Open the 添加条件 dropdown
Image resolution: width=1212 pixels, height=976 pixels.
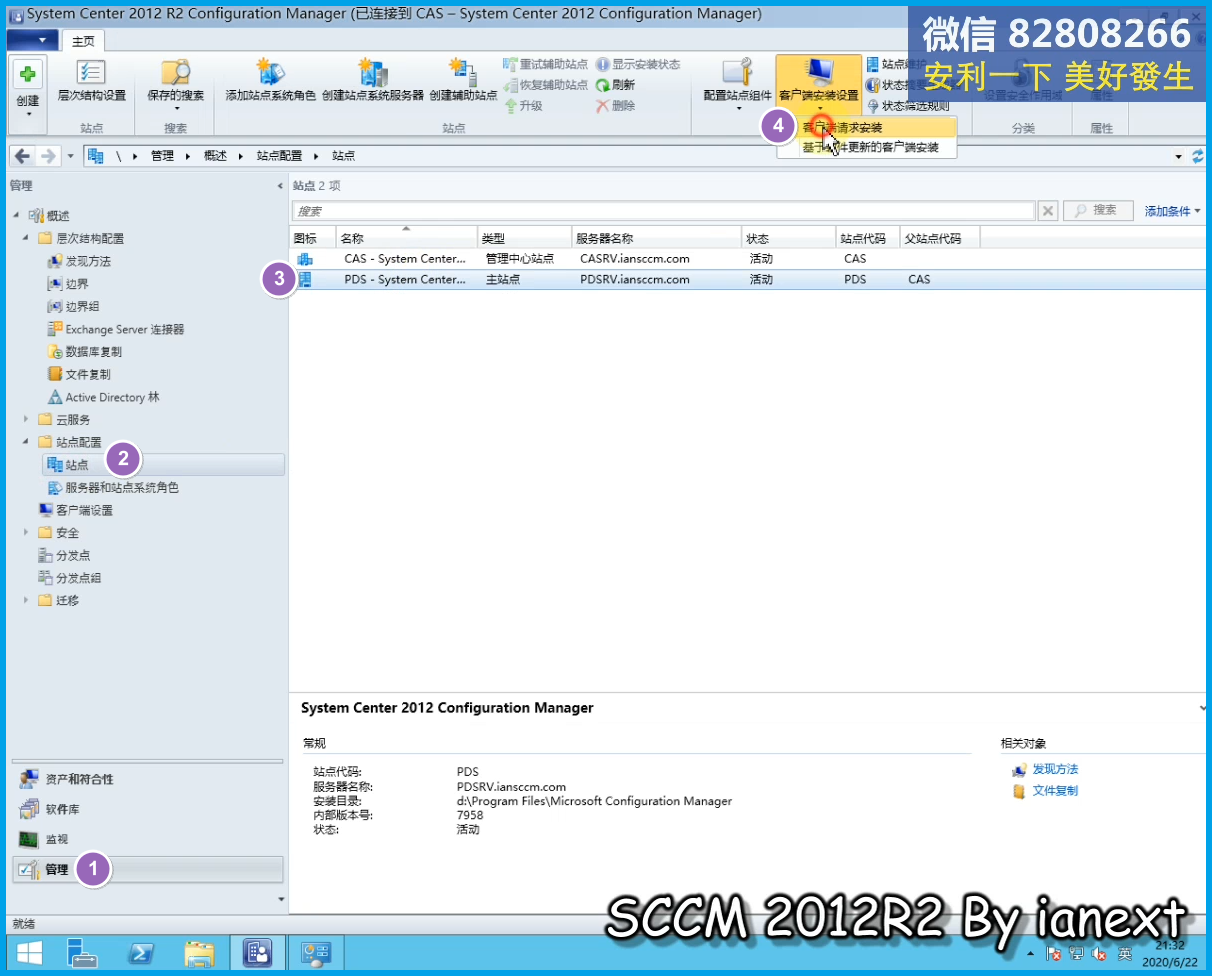point(1172,211)
